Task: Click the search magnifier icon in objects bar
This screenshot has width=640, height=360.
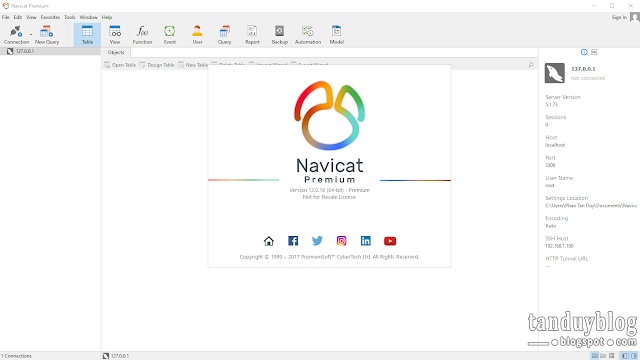Action: click(531, 65)
